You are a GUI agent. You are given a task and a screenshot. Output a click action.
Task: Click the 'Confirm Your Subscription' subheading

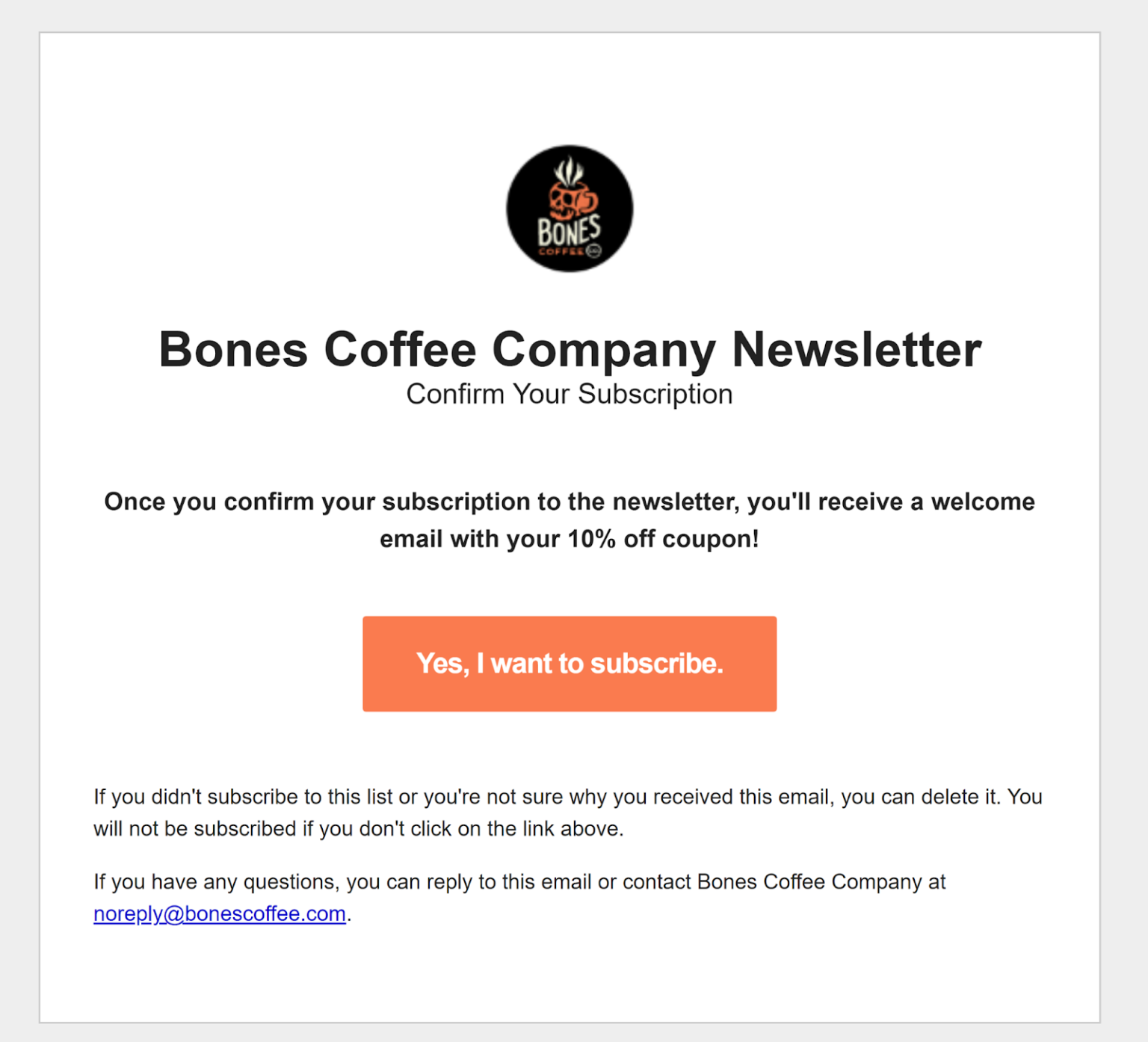570,394
